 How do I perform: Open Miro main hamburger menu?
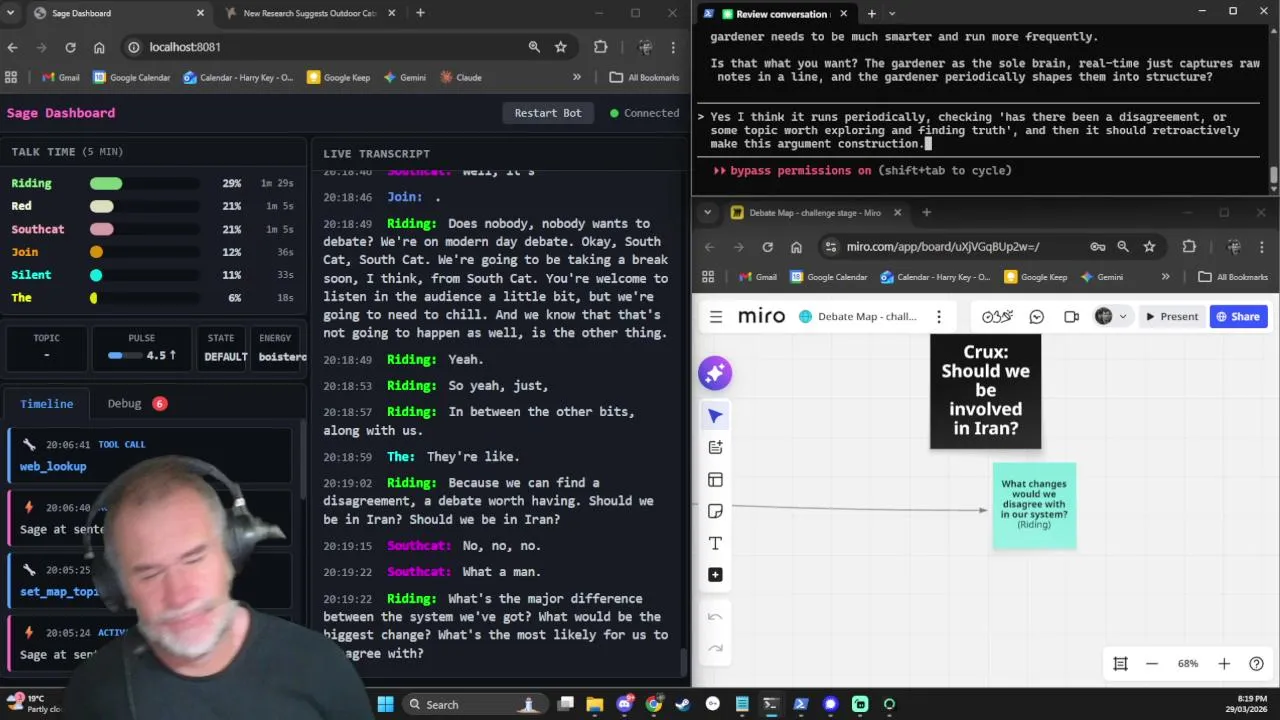716,316
